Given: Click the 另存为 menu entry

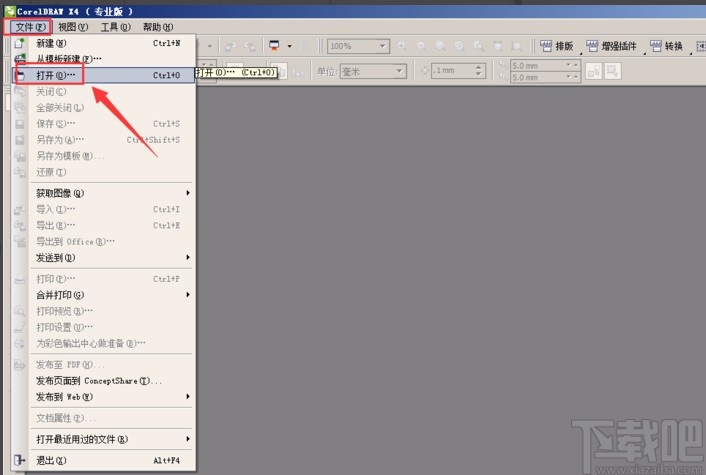Looking at the screenshot, I should click(x=104, y=140).
